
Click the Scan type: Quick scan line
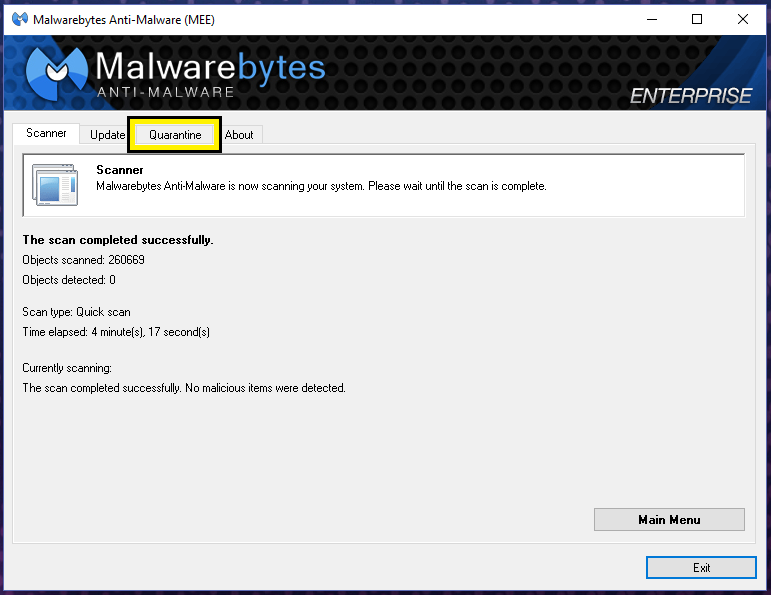click(x=76, y=312)
